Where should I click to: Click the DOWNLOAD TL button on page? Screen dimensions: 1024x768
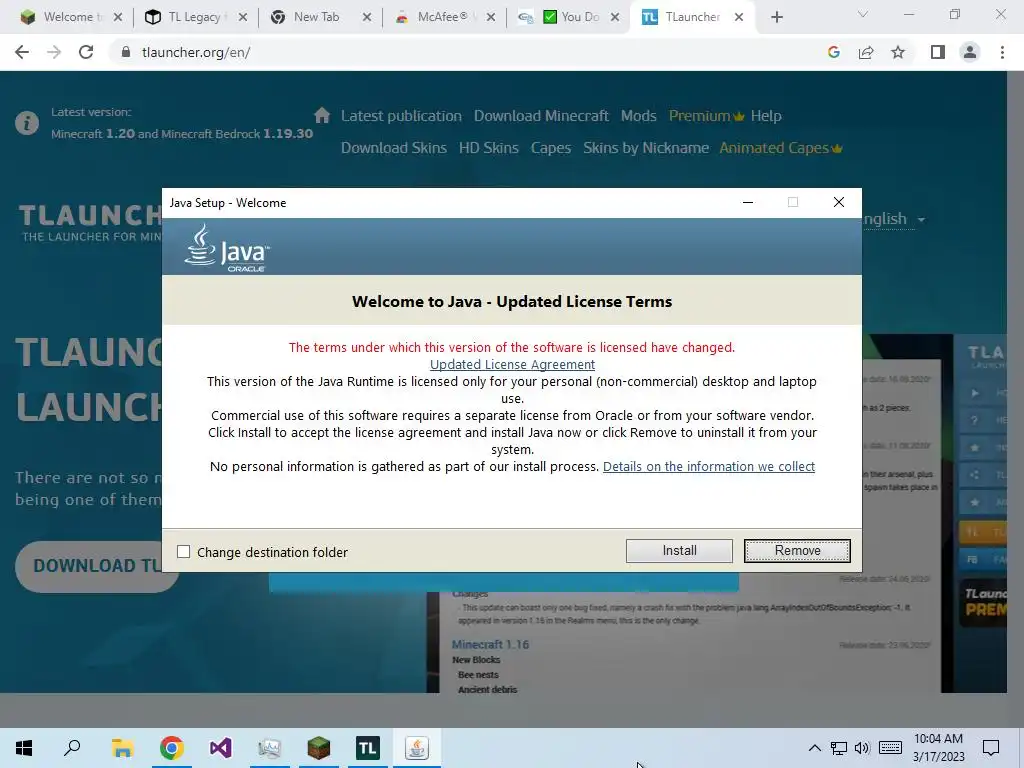pyautogui.click(x=97, y=566)
